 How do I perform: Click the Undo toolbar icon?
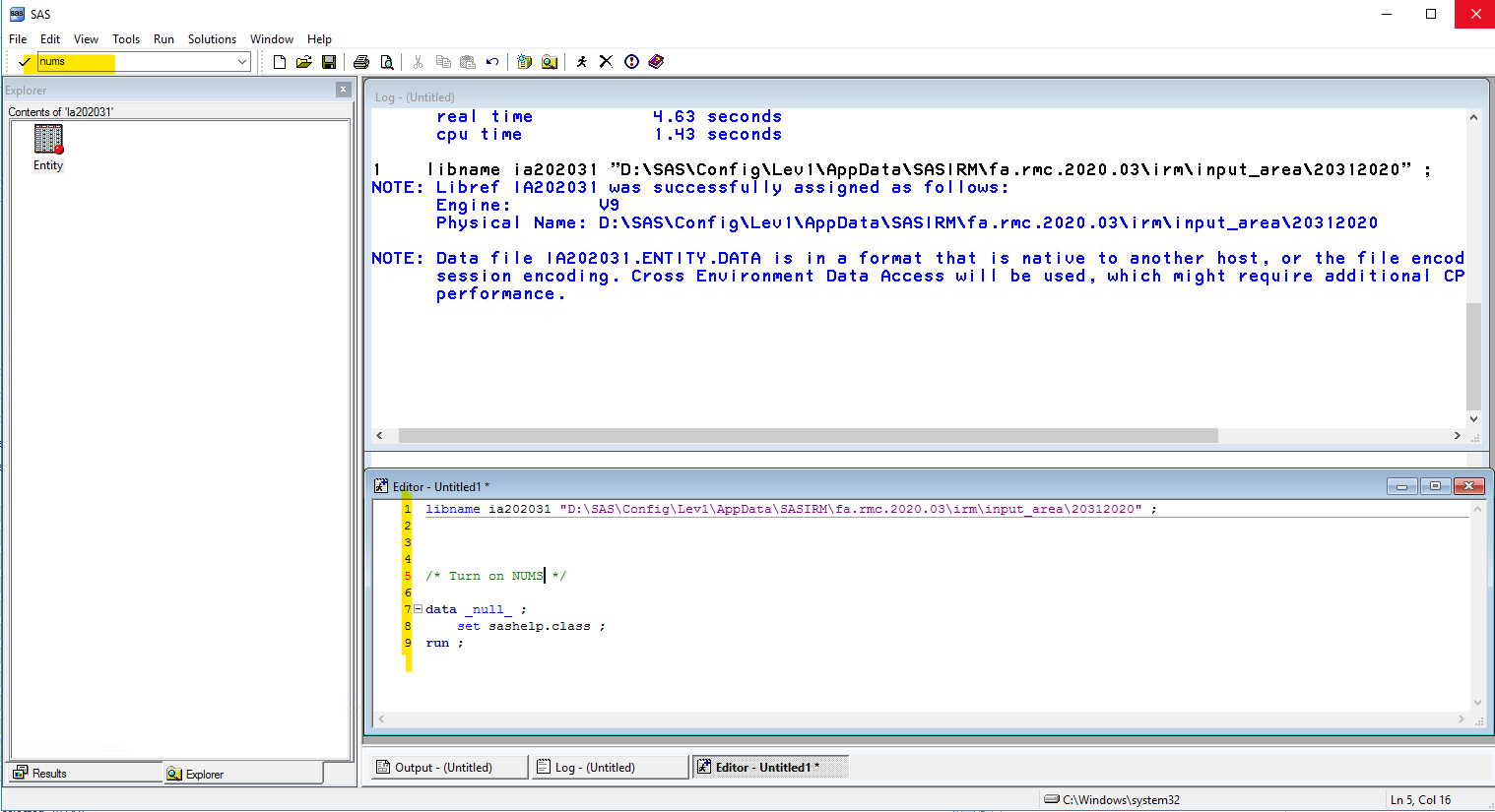[x=492, y=62]
